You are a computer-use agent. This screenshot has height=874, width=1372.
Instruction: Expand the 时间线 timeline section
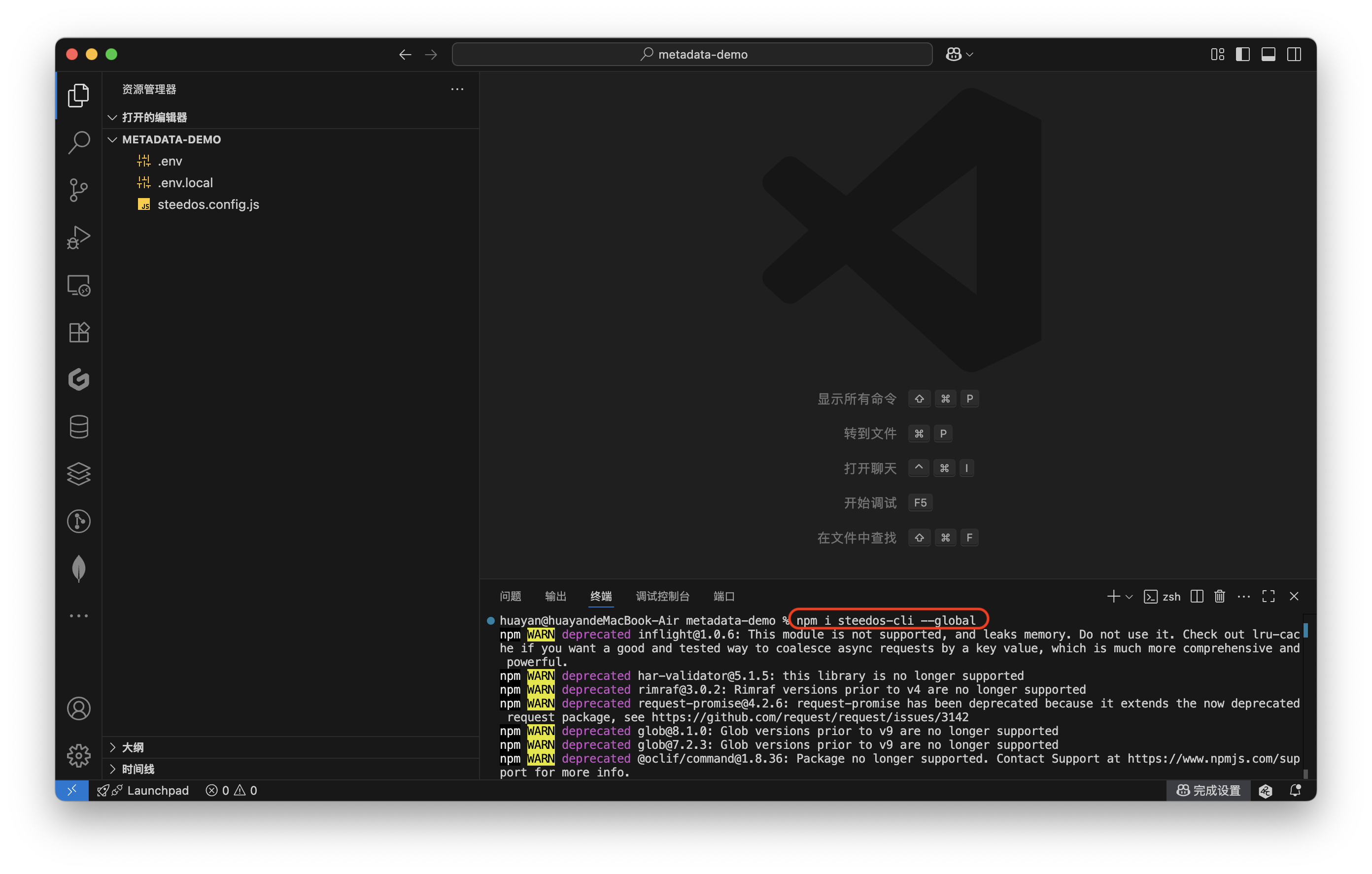[x=291, y=769]
